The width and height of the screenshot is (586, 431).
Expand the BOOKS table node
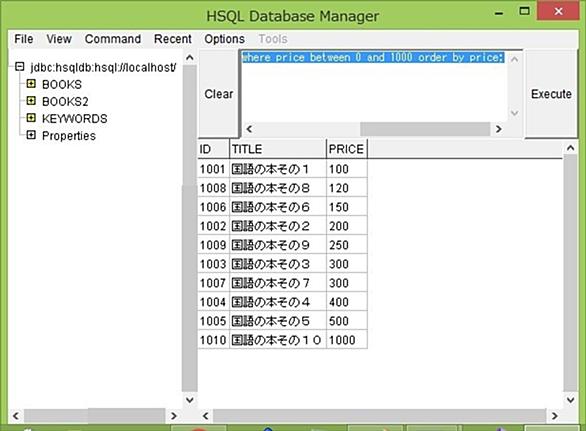coord(31,84)
